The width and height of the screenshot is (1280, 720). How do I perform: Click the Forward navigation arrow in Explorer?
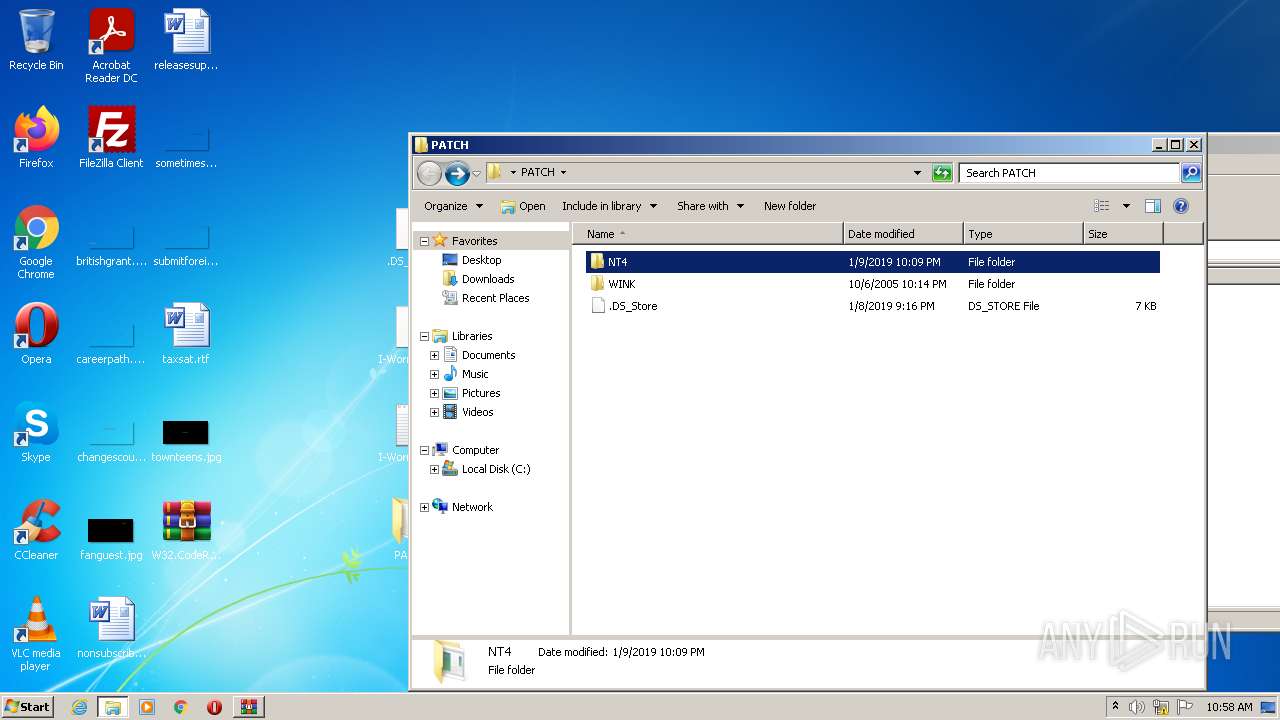click(457, 173)
